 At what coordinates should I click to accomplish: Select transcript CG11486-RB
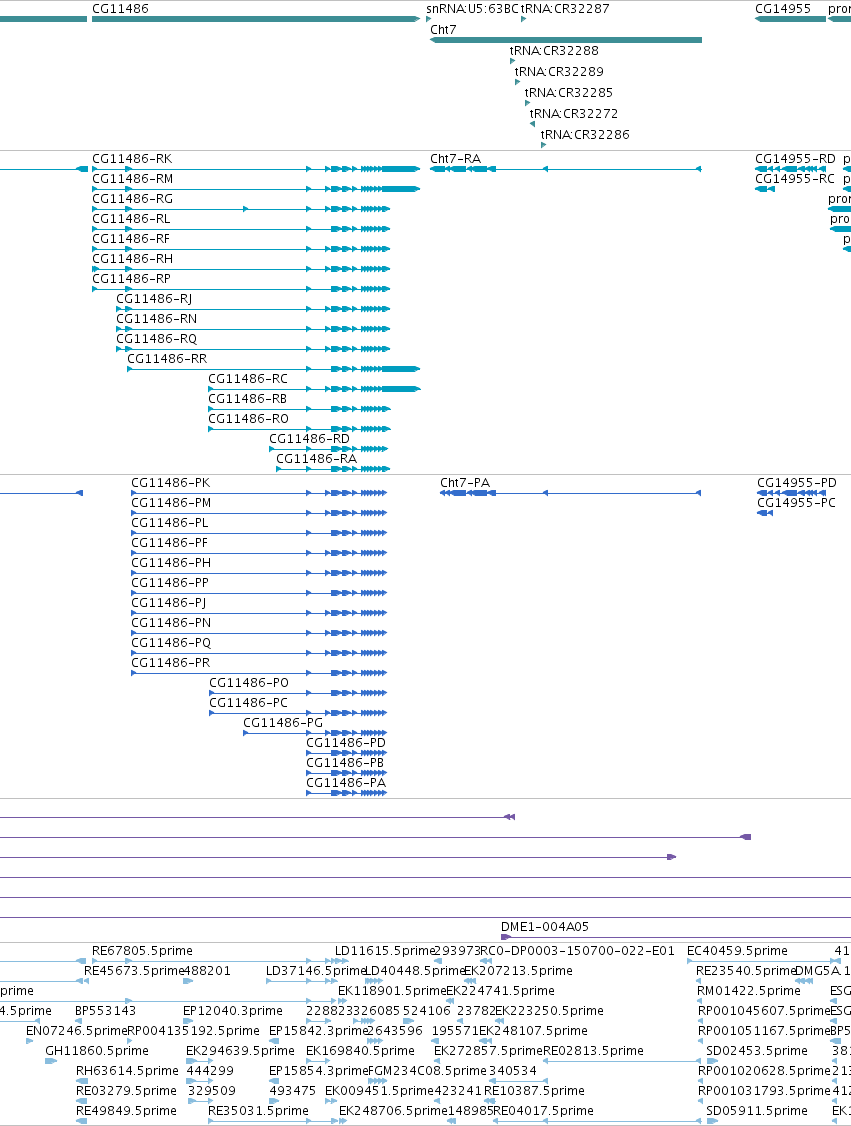299,409
